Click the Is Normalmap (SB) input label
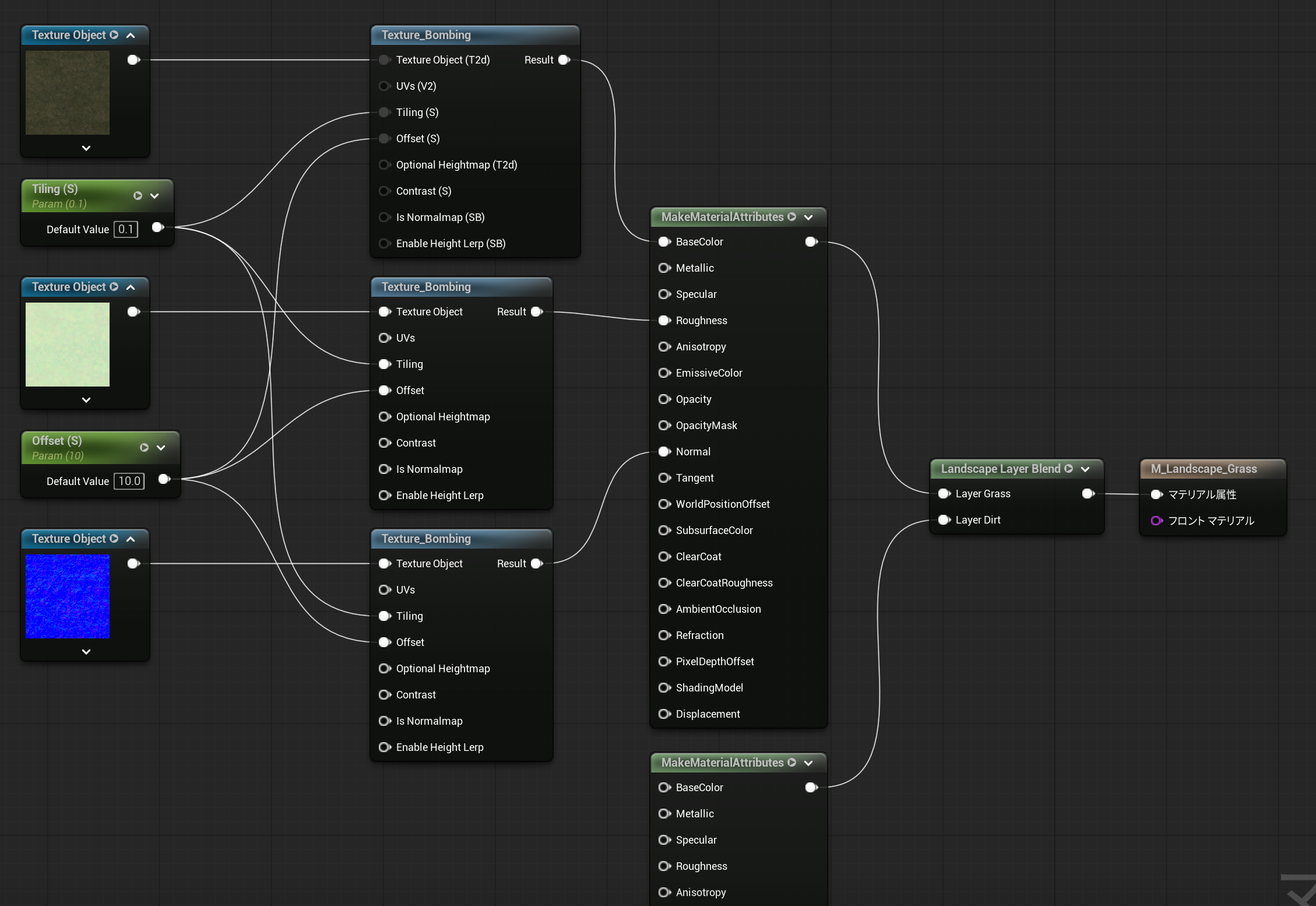1316x906 pixels. (440, 217)
